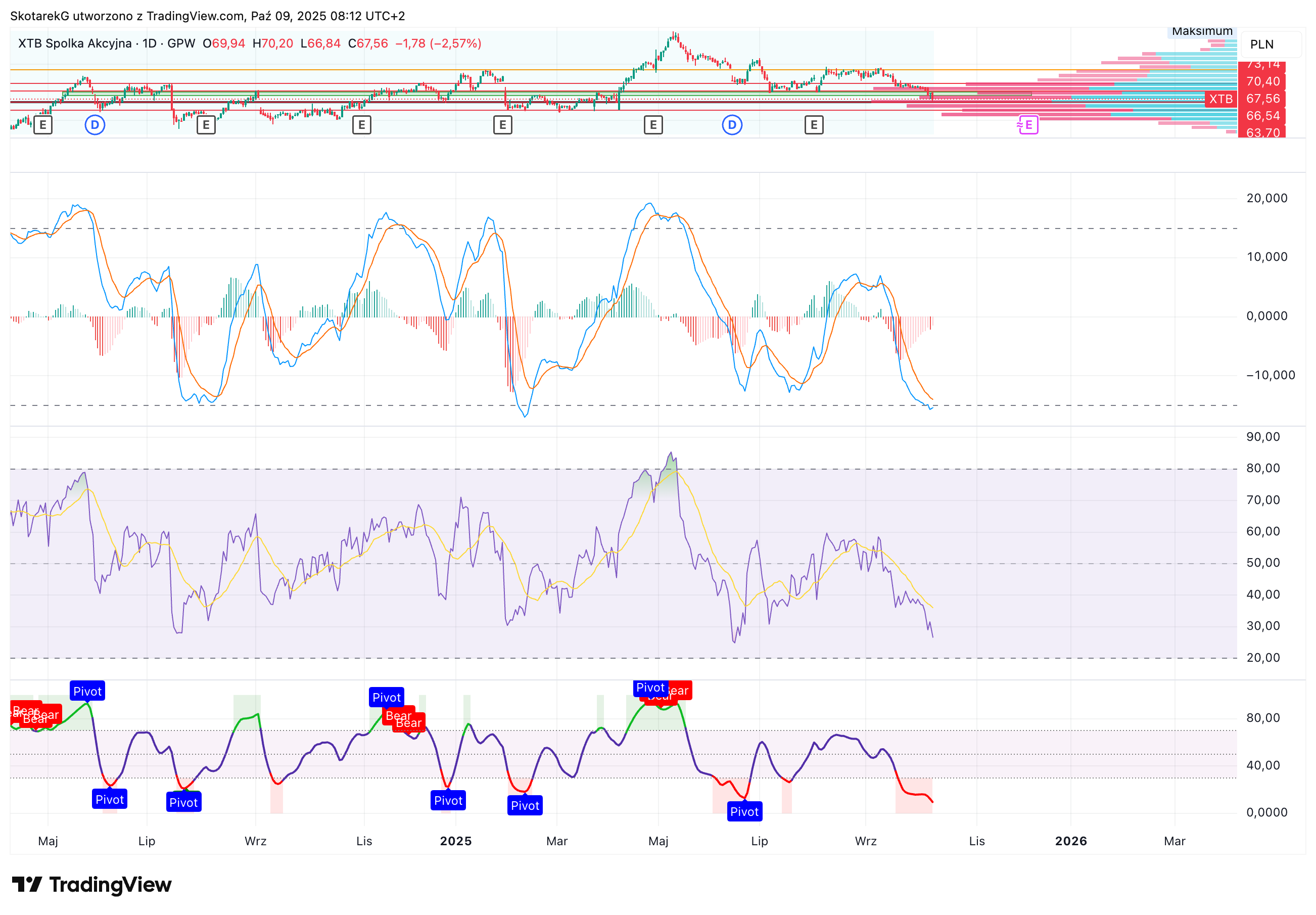This screenshot has width=1316, height=915.
Task: Click top Pivot label near Maj 2025
Action: click(650, 688)
